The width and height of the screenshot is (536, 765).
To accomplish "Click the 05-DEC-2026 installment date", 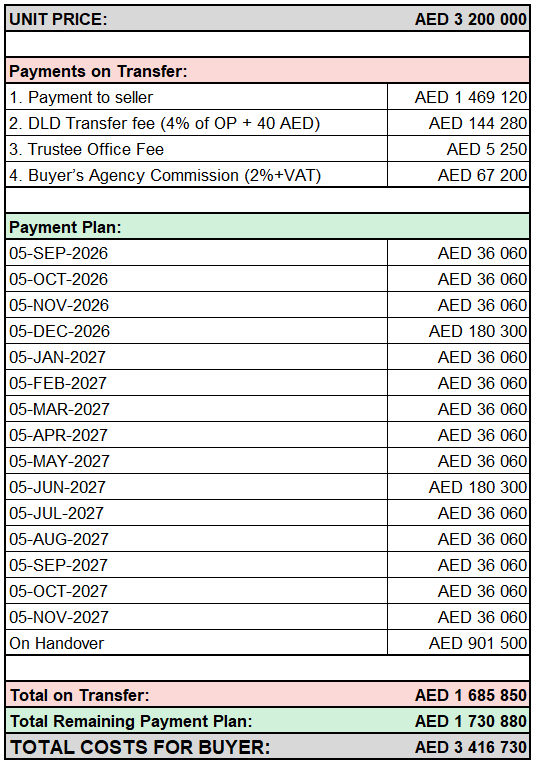I will [x=60, y=331].
